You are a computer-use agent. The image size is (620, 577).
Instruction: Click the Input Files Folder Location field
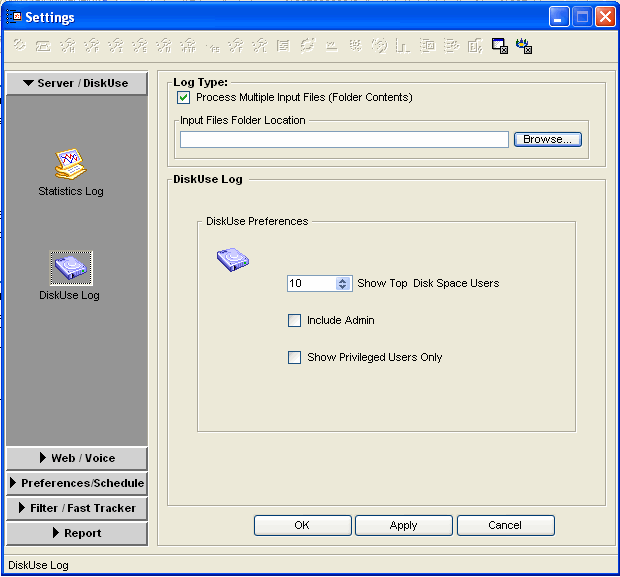point(344,140)
